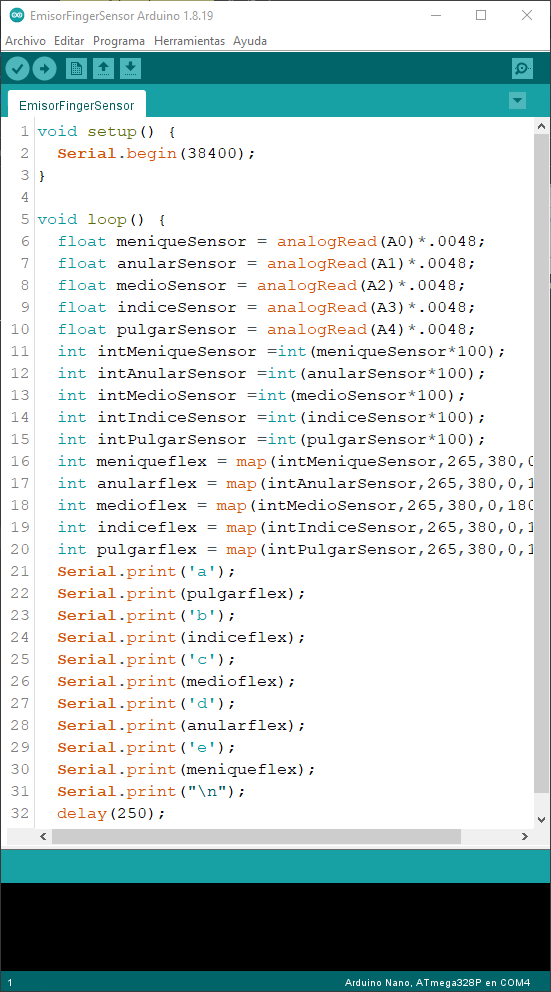Viewport: 551px width, 992px height.
Task: Select the EmisorFingerSensor tab
Action: [x=77, y=105]
